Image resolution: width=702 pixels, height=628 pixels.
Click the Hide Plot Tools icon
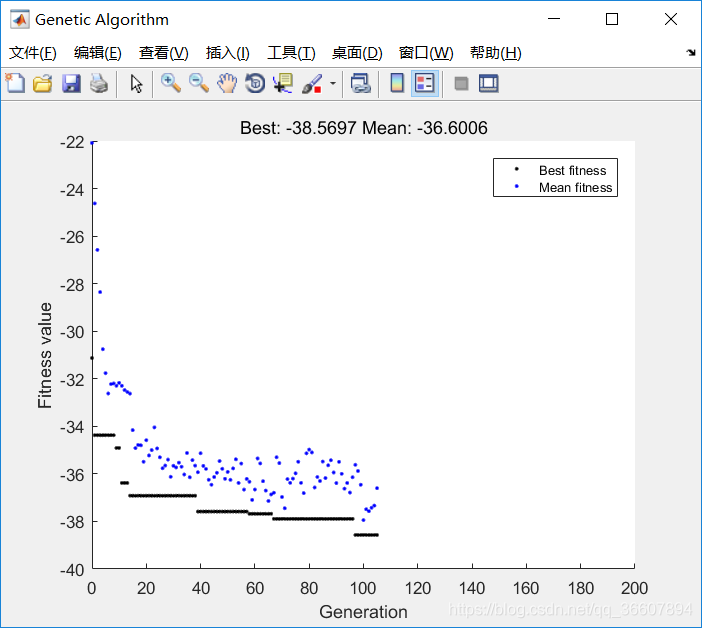[x=461, y=84]
